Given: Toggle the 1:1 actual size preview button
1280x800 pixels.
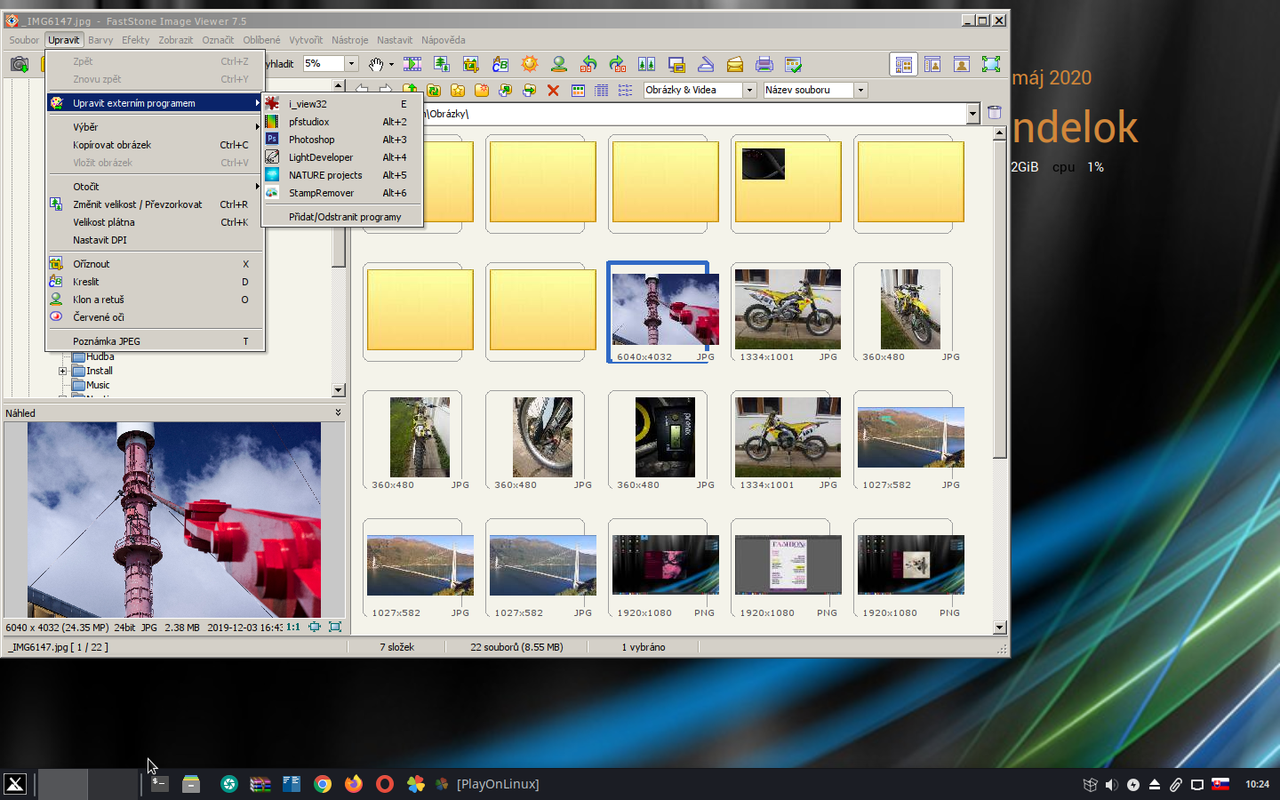Looking at the screenshot, I should click(294, 627).
